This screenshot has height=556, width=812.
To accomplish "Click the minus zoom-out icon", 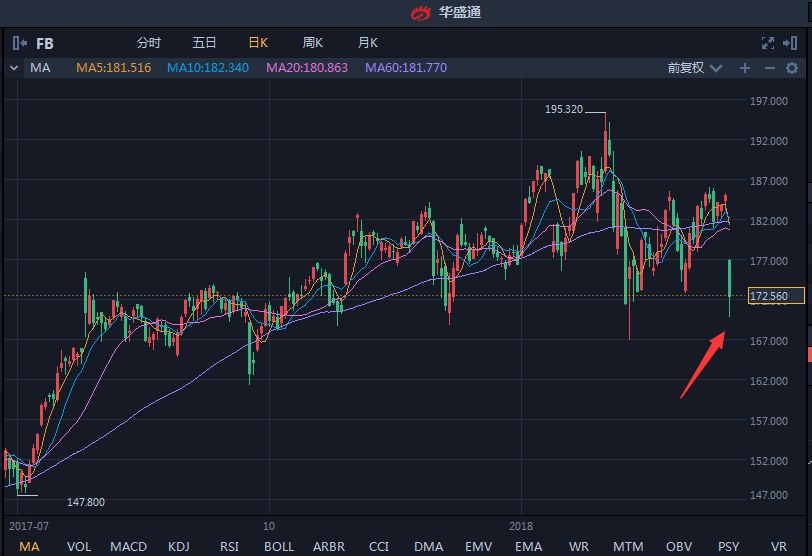I will tap(769, 68).
